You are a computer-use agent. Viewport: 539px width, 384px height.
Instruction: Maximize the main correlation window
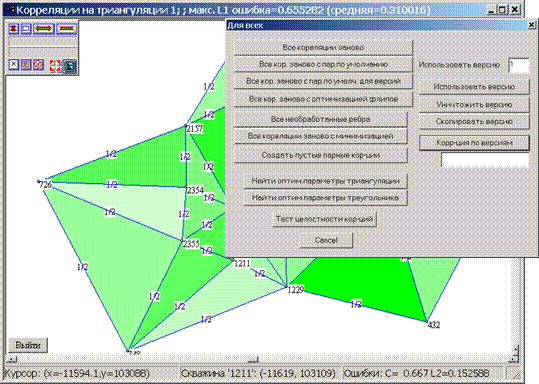(503, 10)
